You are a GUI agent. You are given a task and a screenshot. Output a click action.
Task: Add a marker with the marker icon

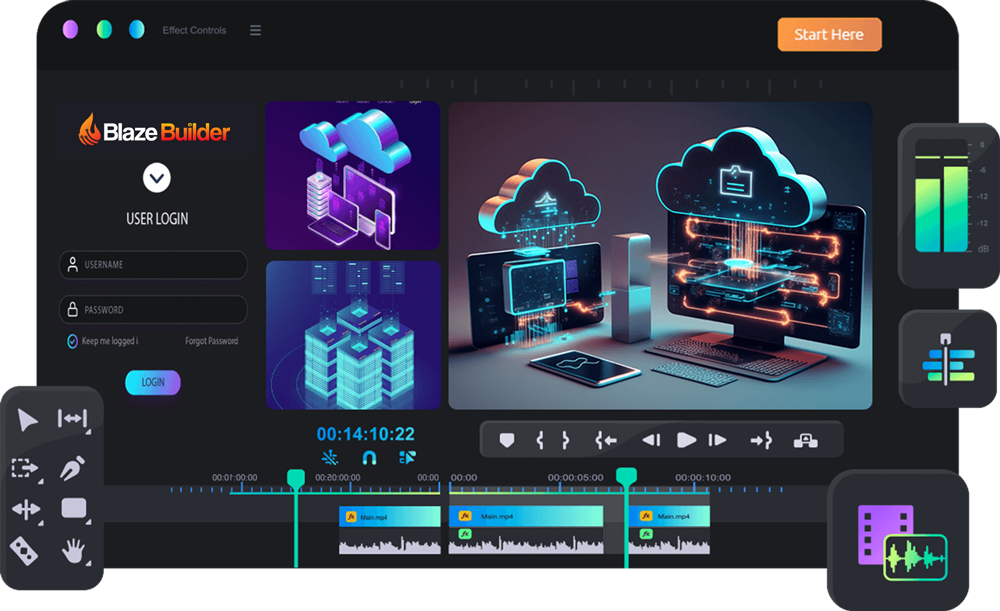[x=507, y=440]
